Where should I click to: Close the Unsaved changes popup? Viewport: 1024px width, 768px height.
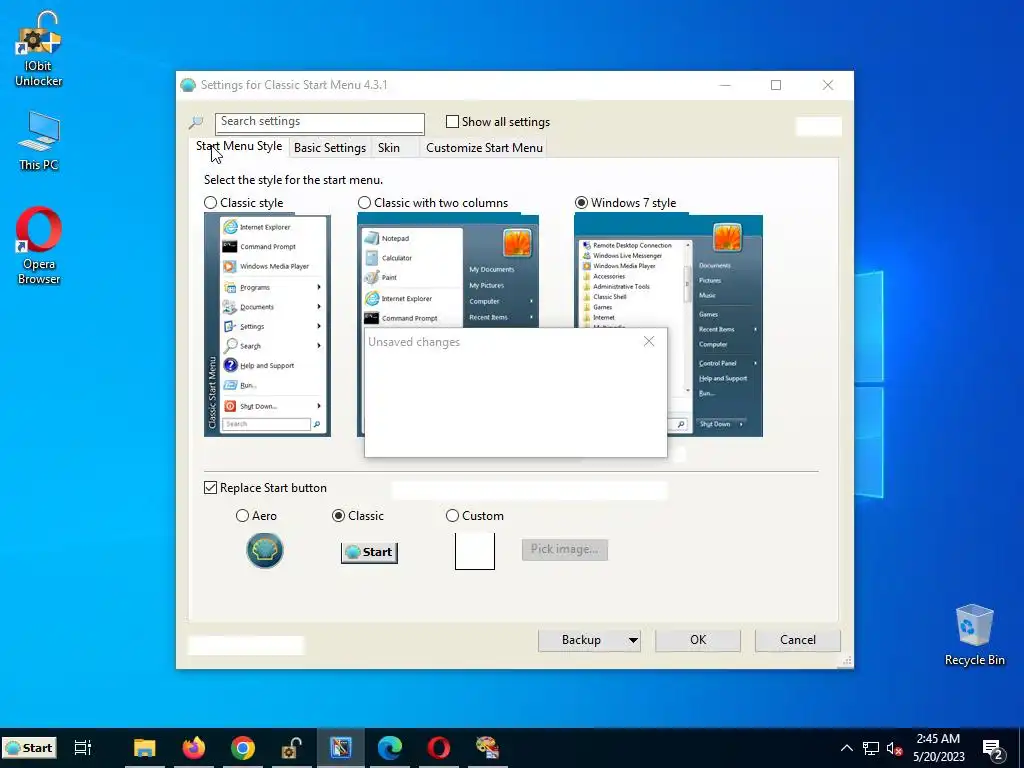648,342
